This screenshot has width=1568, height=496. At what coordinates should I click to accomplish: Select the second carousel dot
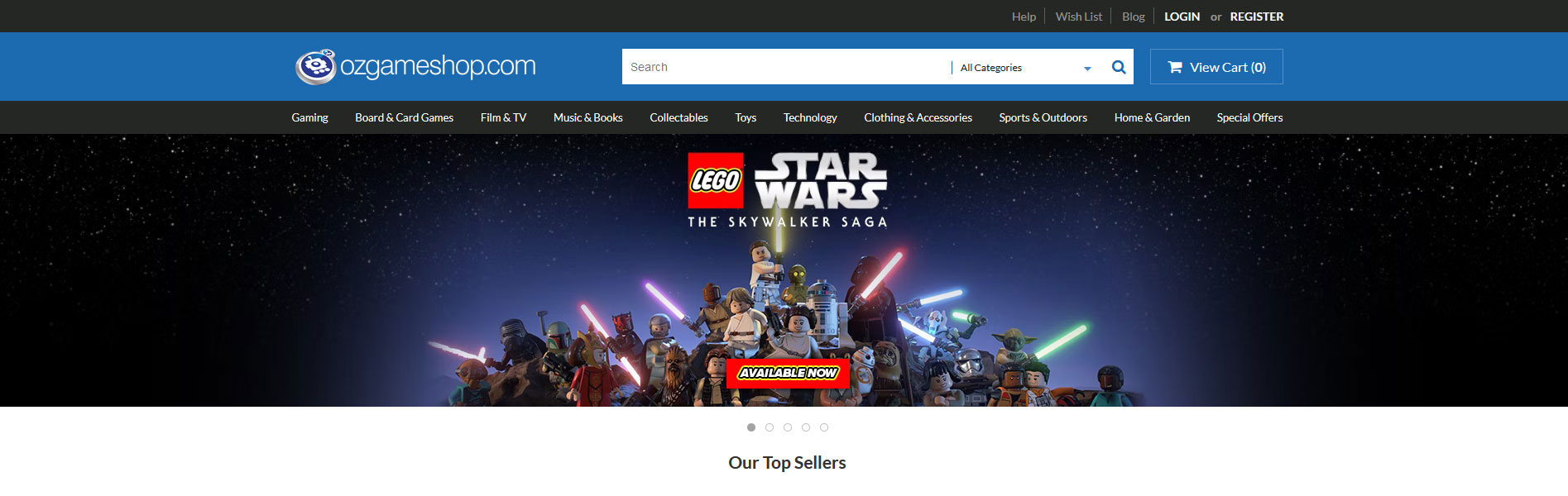coord(770,427)
